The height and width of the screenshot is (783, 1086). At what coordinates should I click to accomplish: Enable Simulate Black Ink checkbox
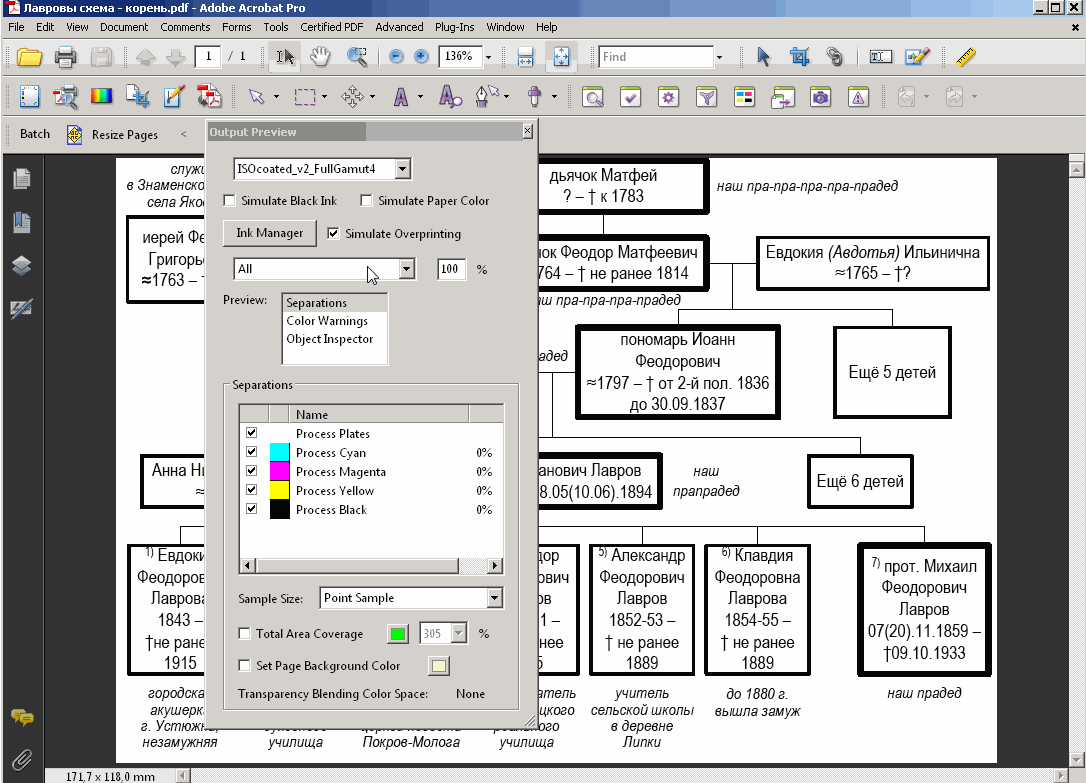click(230, 201)
